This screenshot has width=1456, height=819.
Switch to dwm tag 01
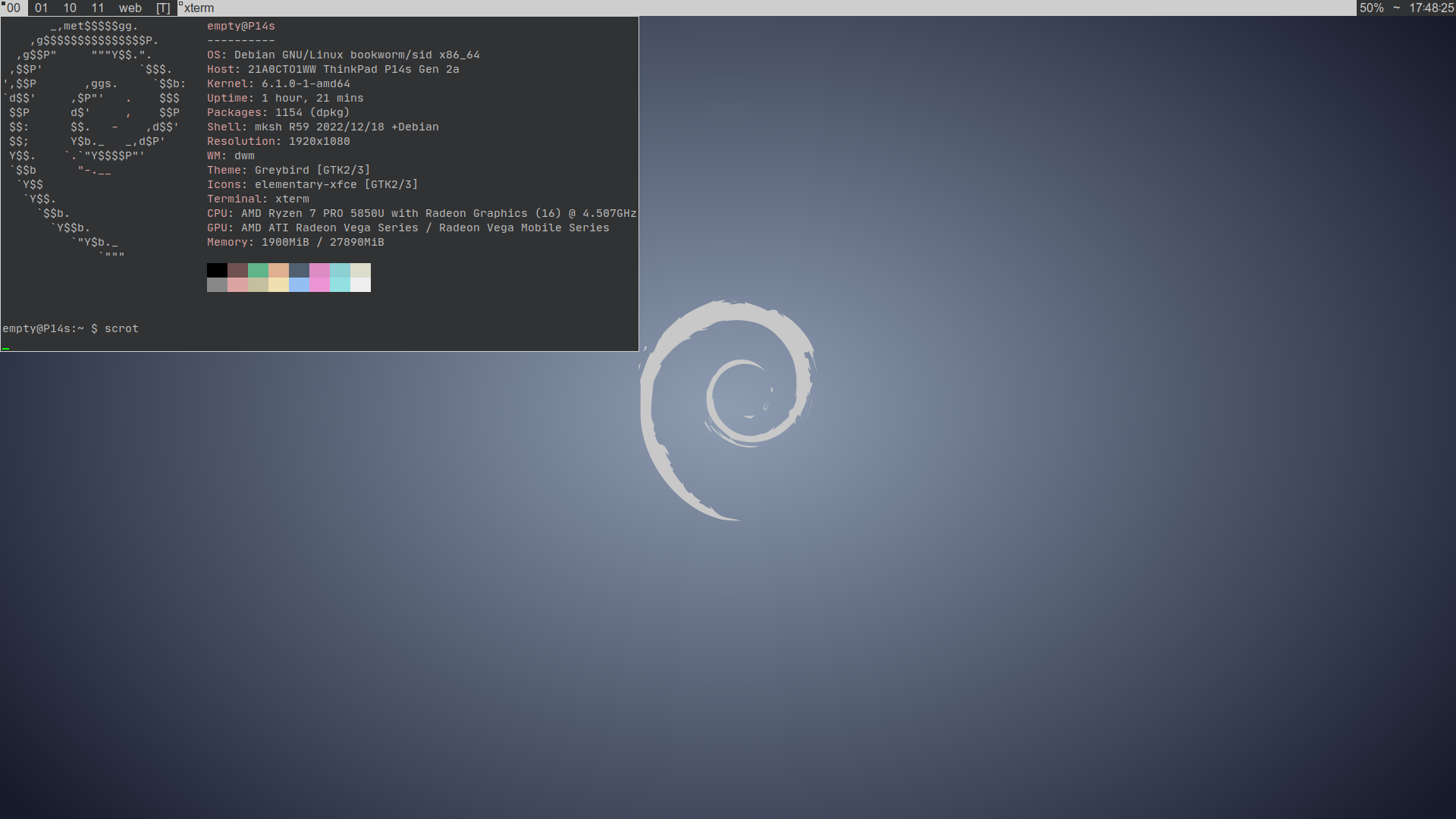pyautogui.click(x=42, y=8)
